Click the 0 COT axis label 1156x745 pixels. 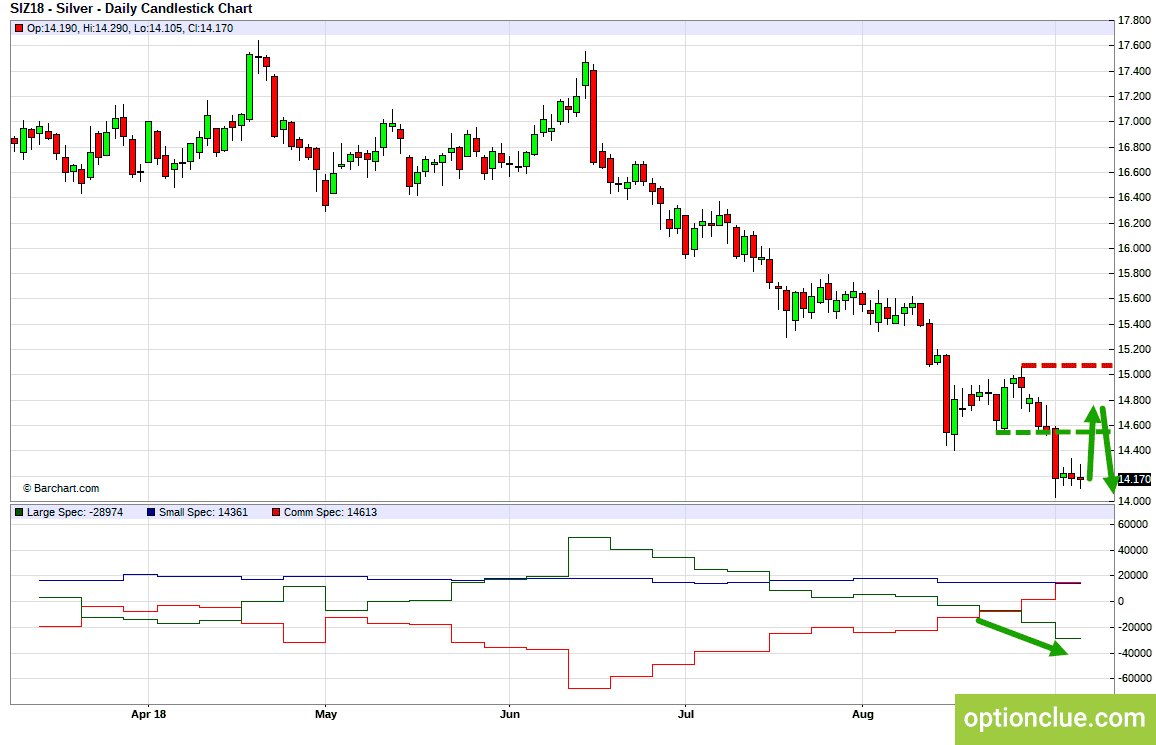pyautogui.click(x=1121, y=601)
